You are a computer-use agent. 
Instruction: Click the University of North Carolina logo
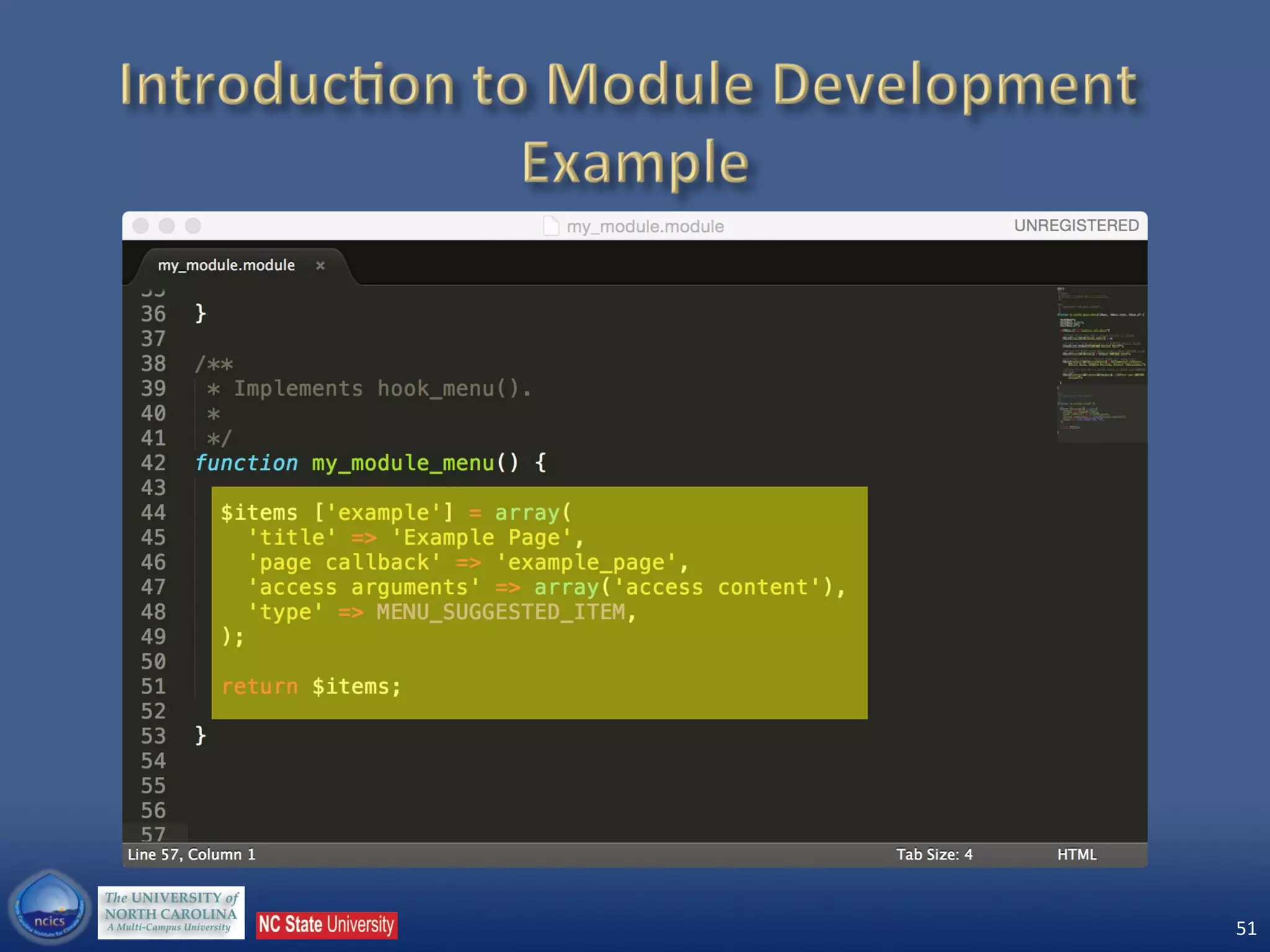coord(171,912)
